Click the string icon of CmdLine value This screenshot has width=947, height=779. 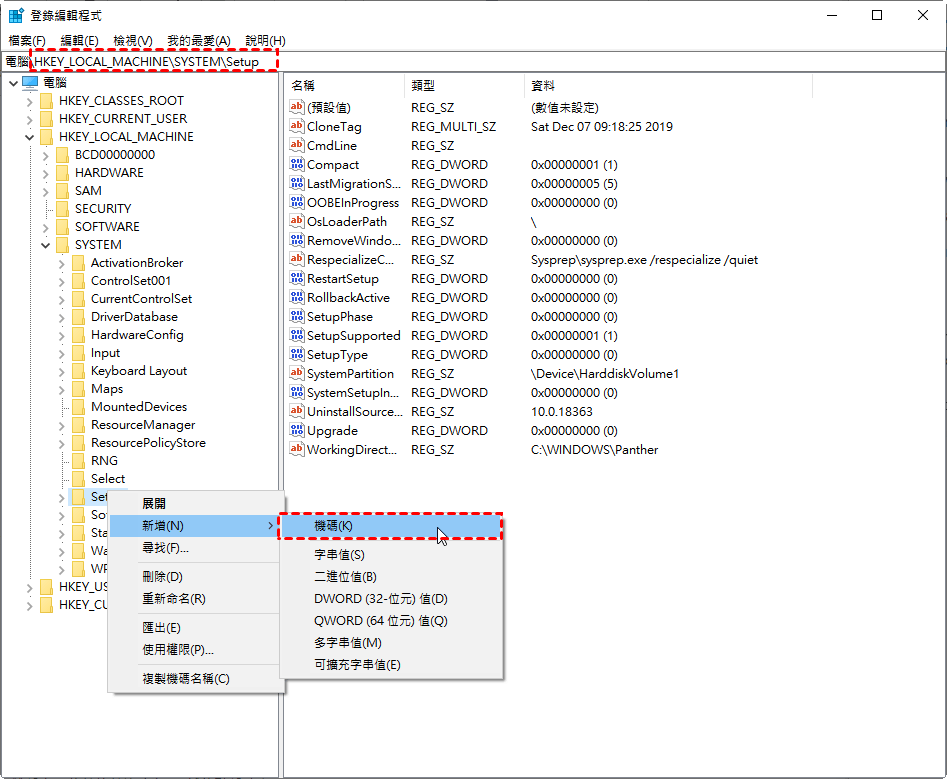tap(297, 145)
